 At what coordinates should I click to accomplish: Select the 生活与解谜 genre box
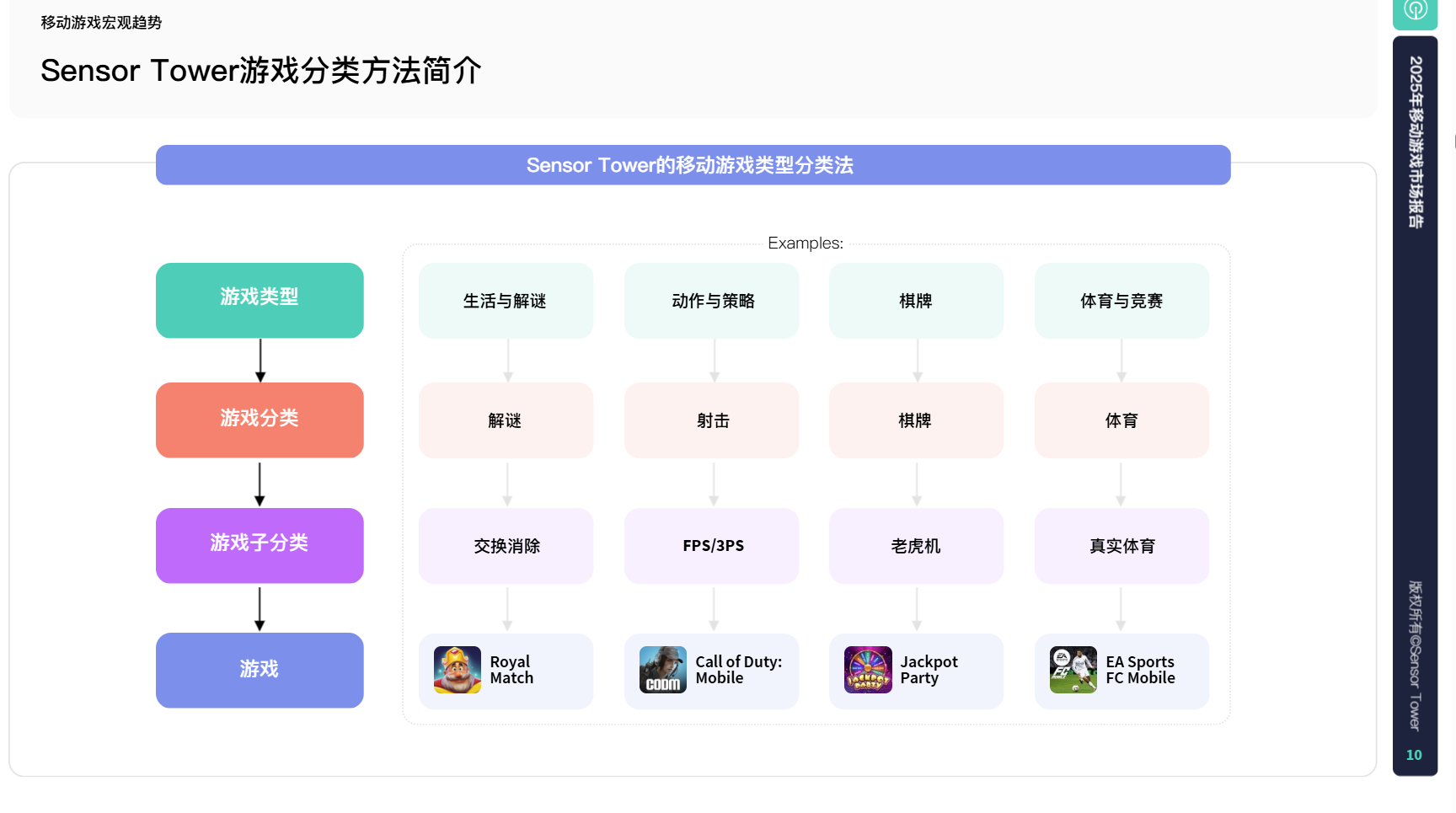click(x=506, y=301)
